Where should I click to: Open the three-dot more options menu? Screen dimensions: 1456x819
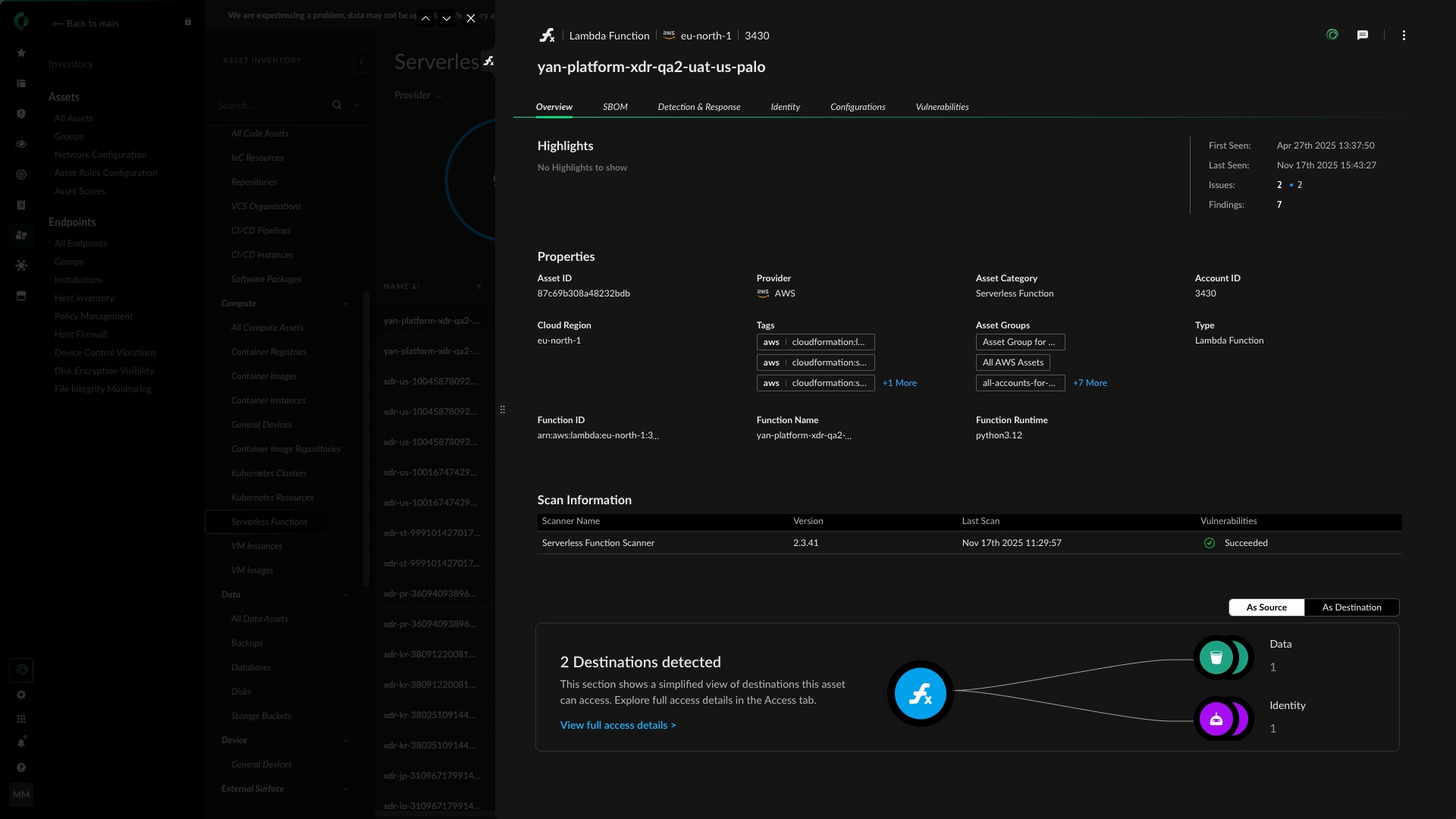tap(1404, 36)
